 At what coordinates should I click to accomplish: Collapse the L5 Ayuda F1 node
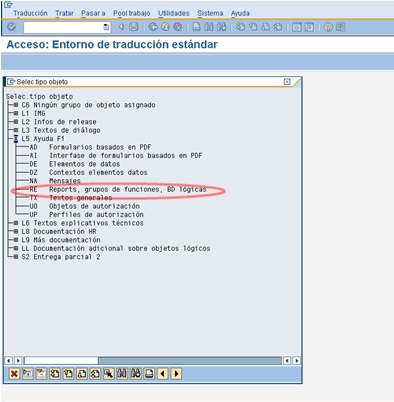16,138
